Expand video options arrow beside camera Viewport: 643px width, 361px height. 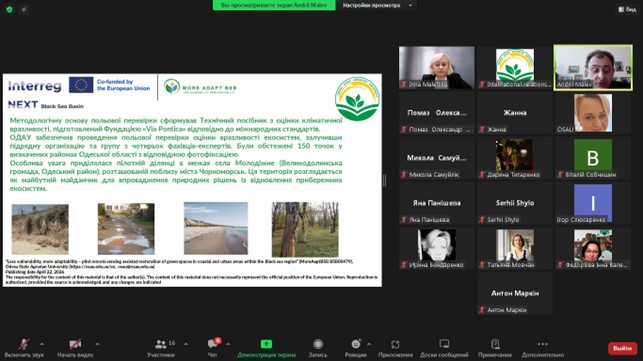97,344
